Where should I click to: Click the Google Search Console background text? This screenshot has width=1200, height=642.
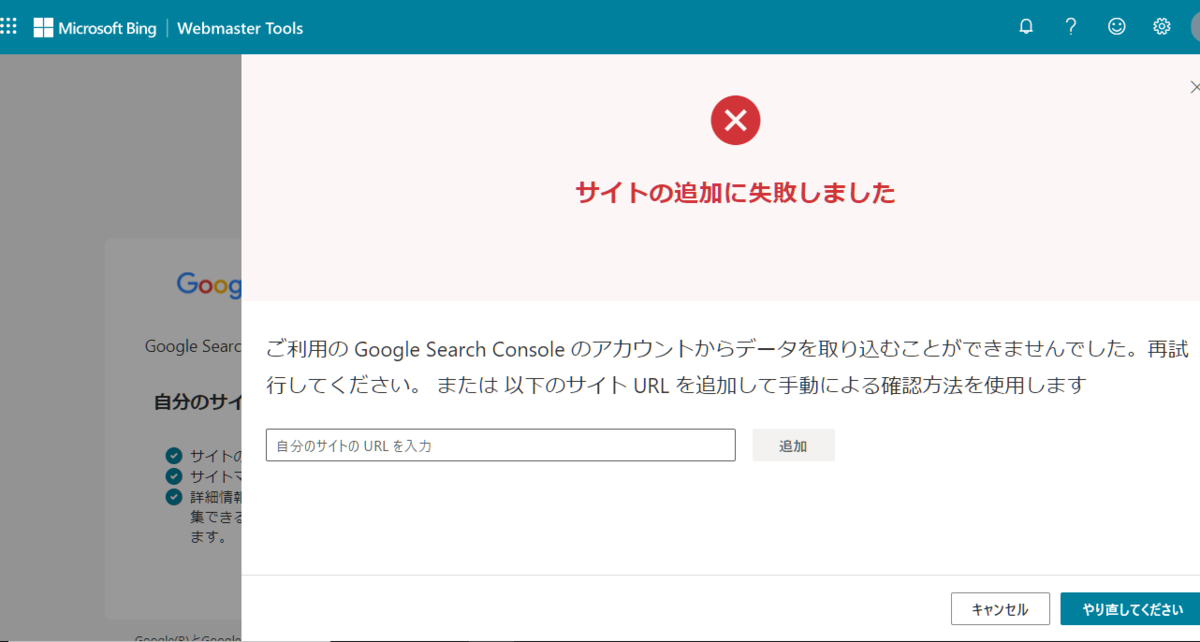click(193, 346)
